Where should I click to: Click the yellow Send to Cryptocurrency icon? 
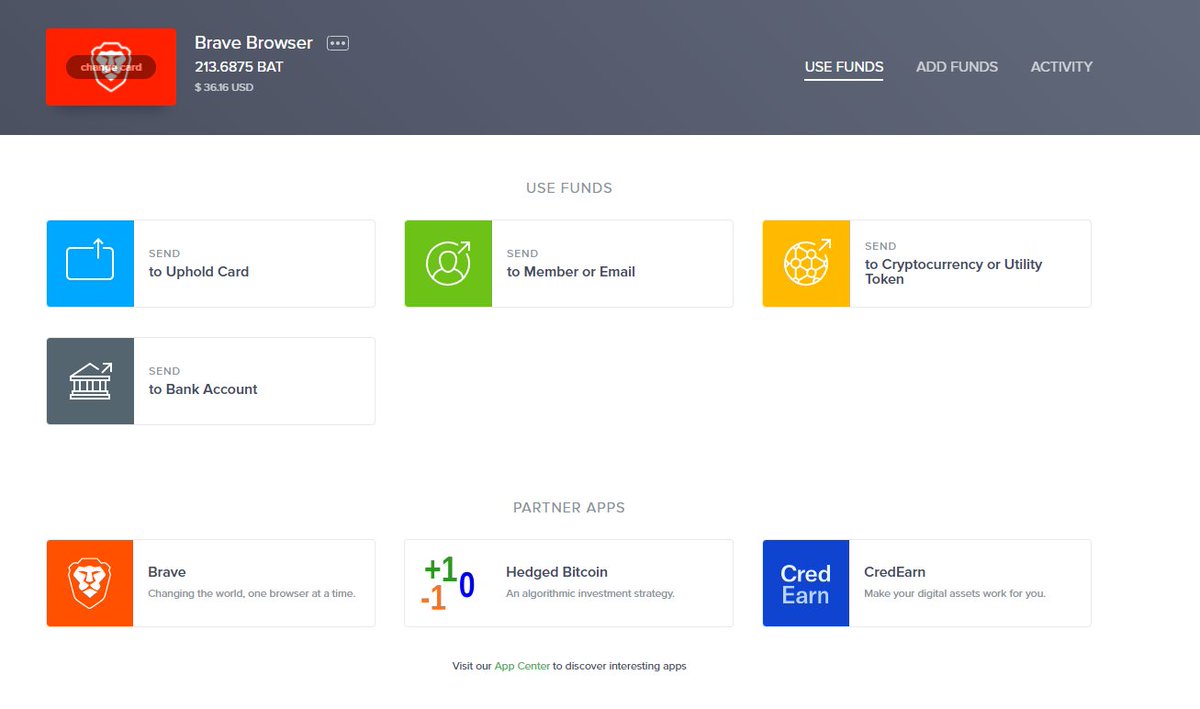pyautogui.click(x=806, y=264)
